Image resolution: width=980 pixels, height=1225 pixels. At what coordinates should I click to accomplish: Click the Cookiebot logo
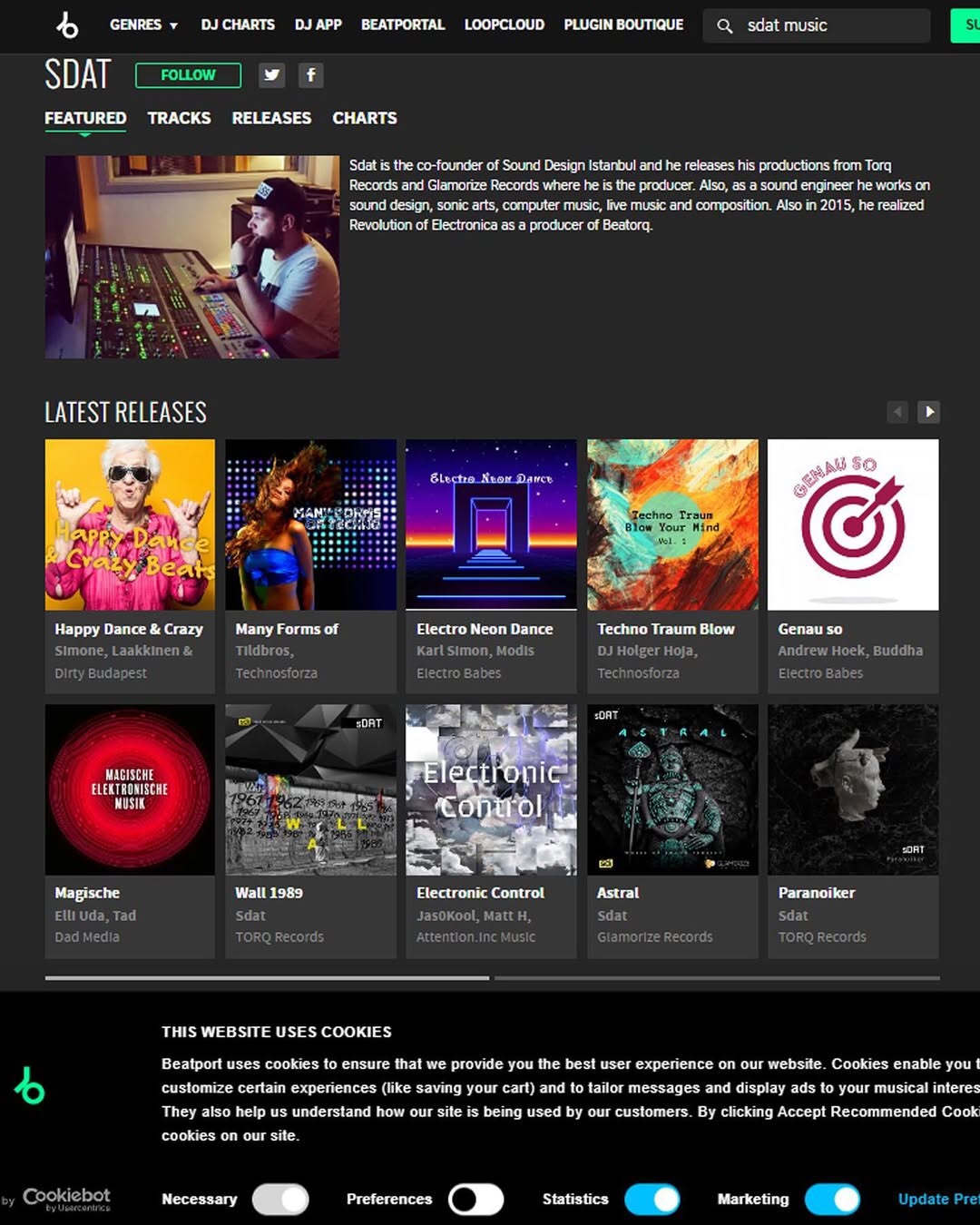tap(66, 1199)
